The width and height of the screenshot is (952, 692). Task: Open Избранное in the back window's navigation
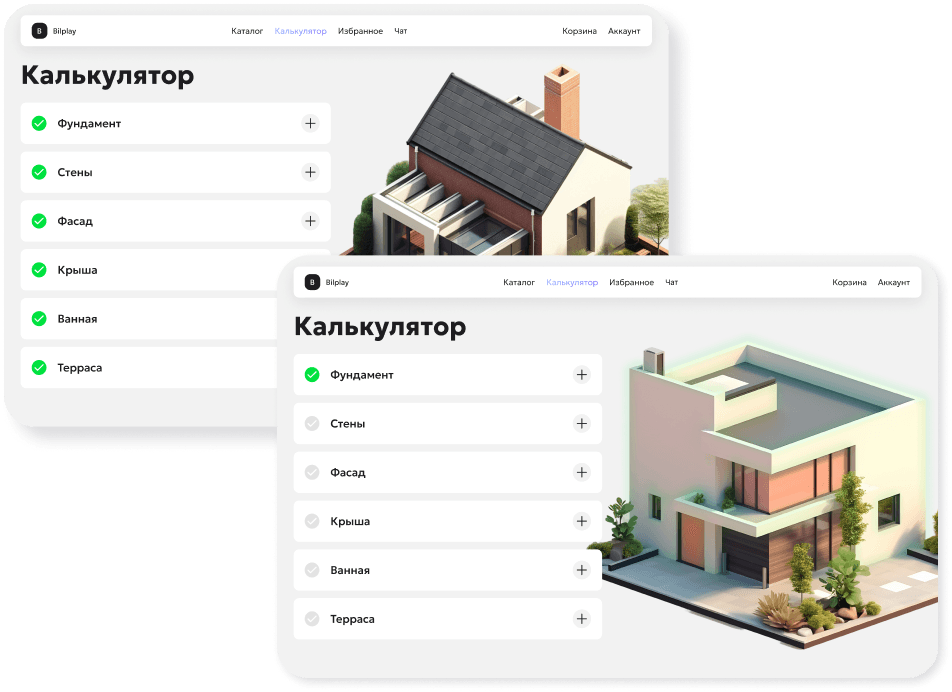360,31
